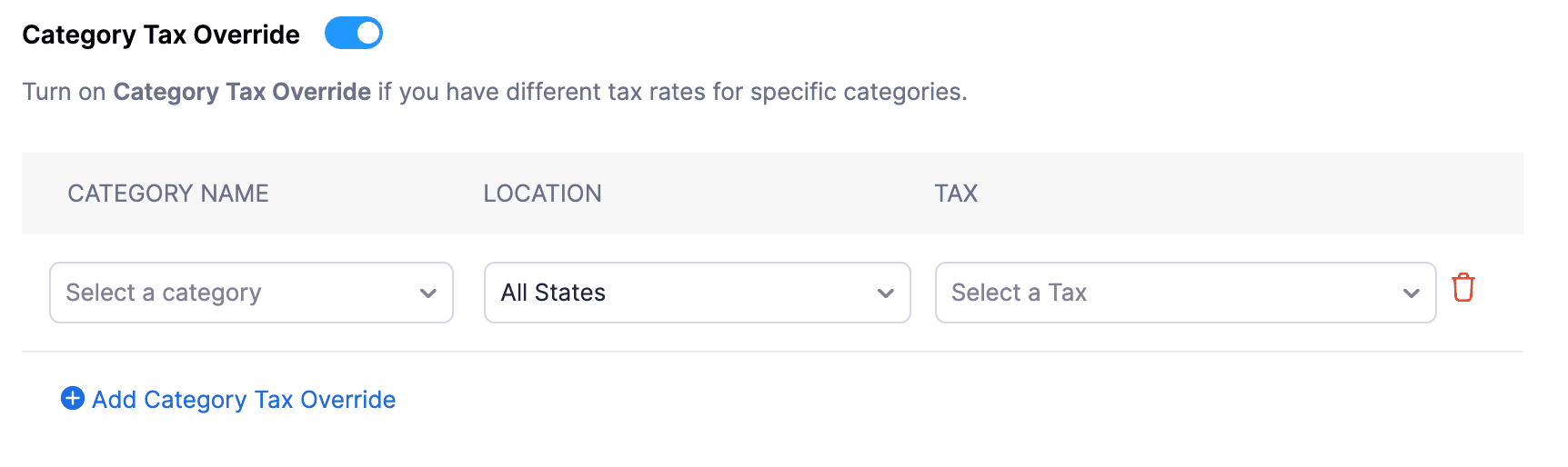Screen dimensions: 1568x467
Task: Disable the Category Tax Override switch
Action: pos(354,34)
